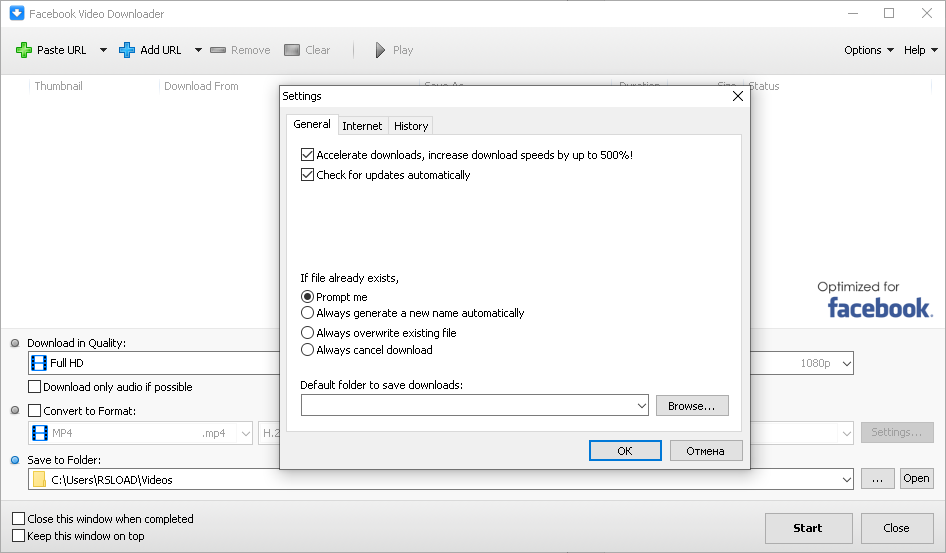Image resolution: width=946 pixels, height=553 pixels.
Task: Uncheck Check for updates automatically
Action: coord(307,175)
